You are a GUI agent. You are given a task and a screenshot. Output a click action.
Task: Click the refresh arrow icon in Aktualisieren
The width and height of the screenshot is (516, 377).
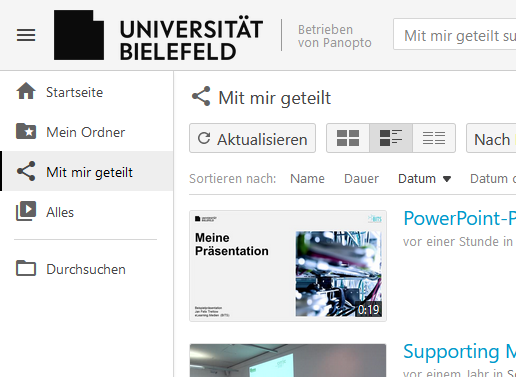(x=204, y=138)
